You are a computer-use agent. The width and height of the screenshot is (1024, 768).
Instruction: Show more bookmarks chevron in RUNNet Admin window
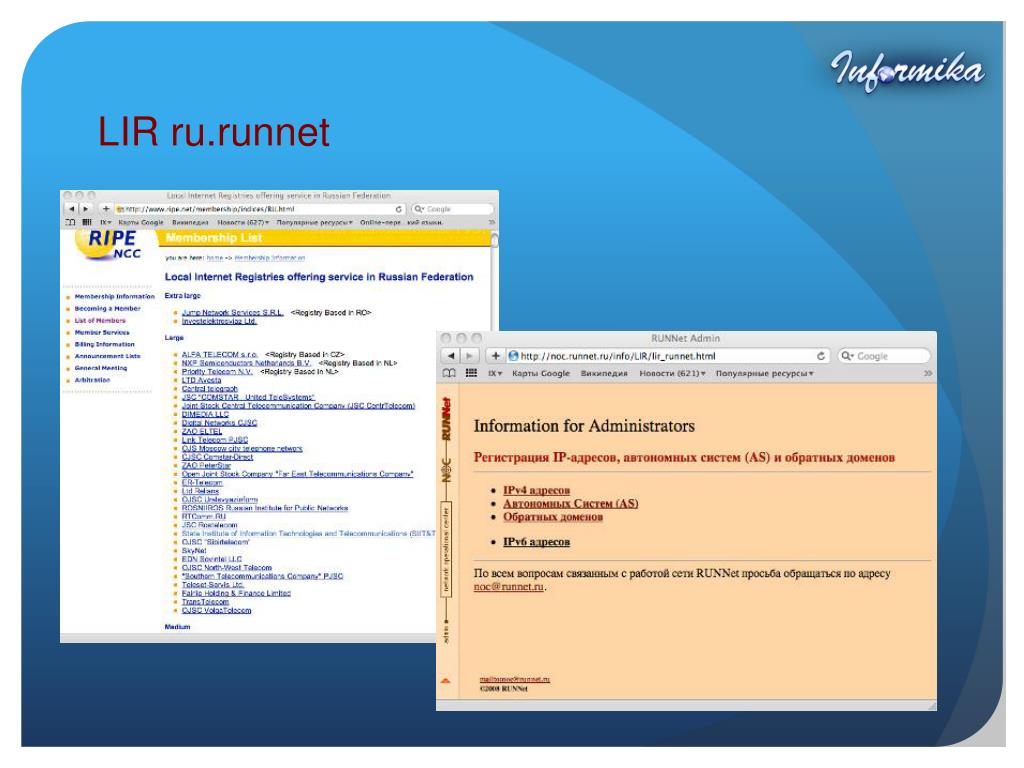pos(927,373)
